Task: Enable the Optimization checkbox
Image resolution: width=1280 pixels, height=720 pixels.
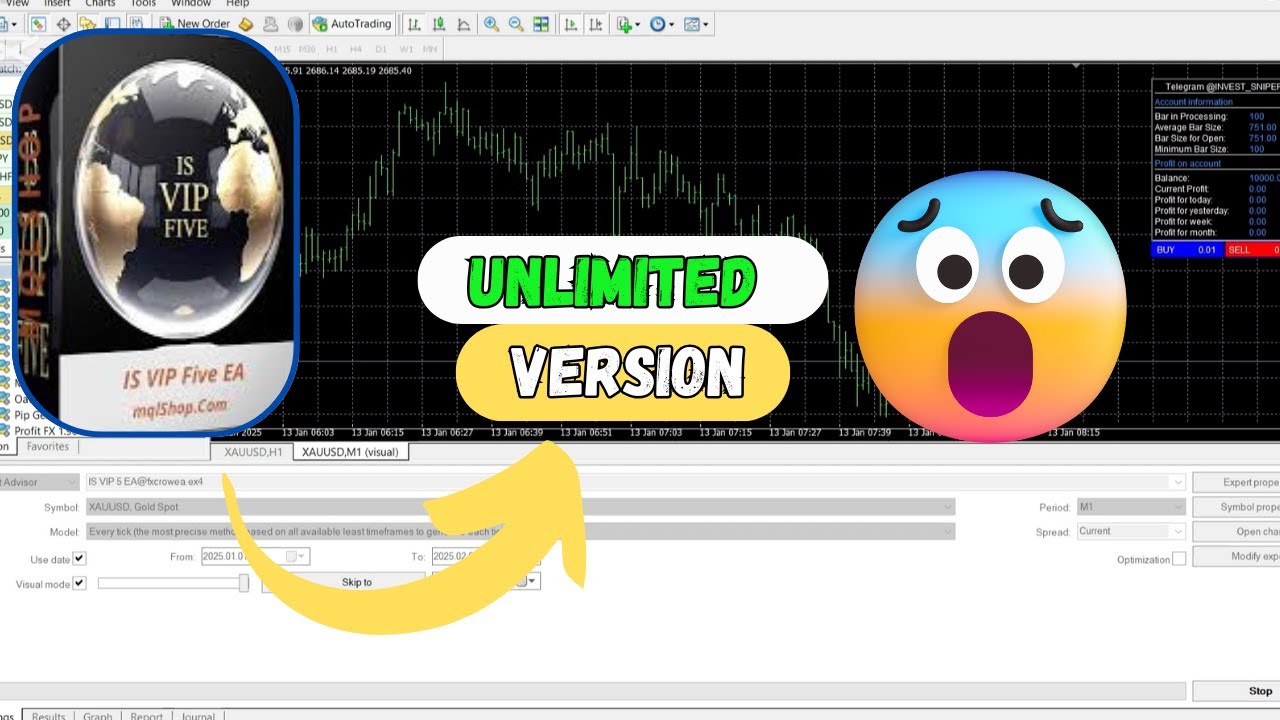Action: click(1180, 559)
